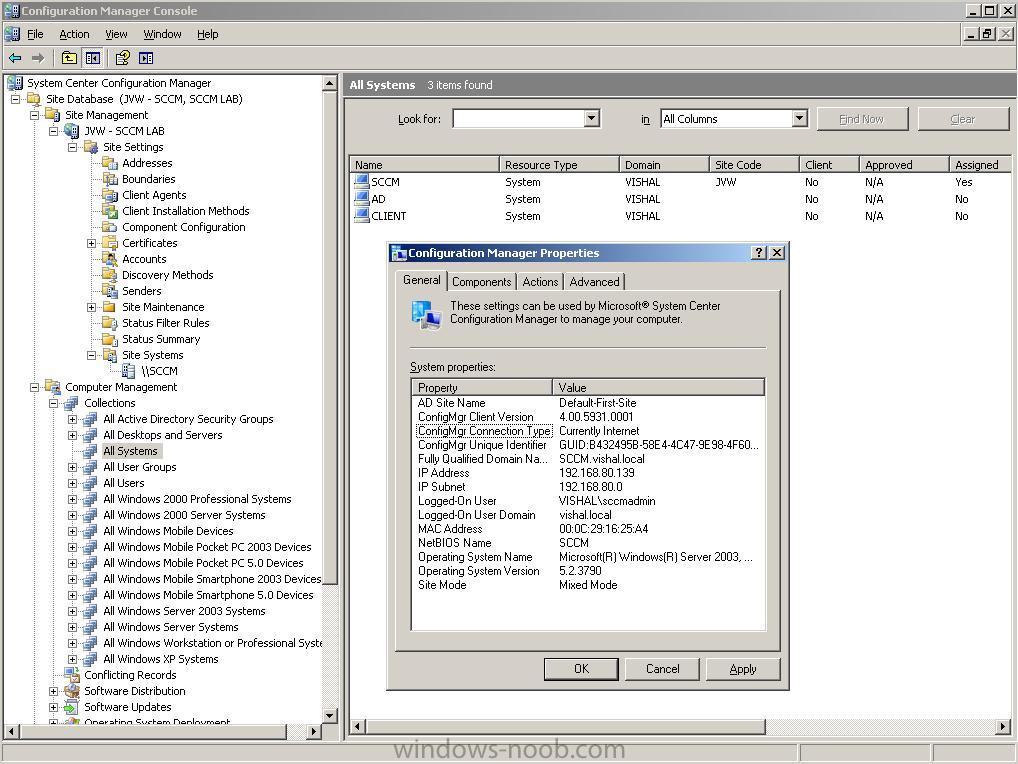The image size is (1018, 764).
Task: Collapse the Computer Management tree node
Action: tap(34, 387)
